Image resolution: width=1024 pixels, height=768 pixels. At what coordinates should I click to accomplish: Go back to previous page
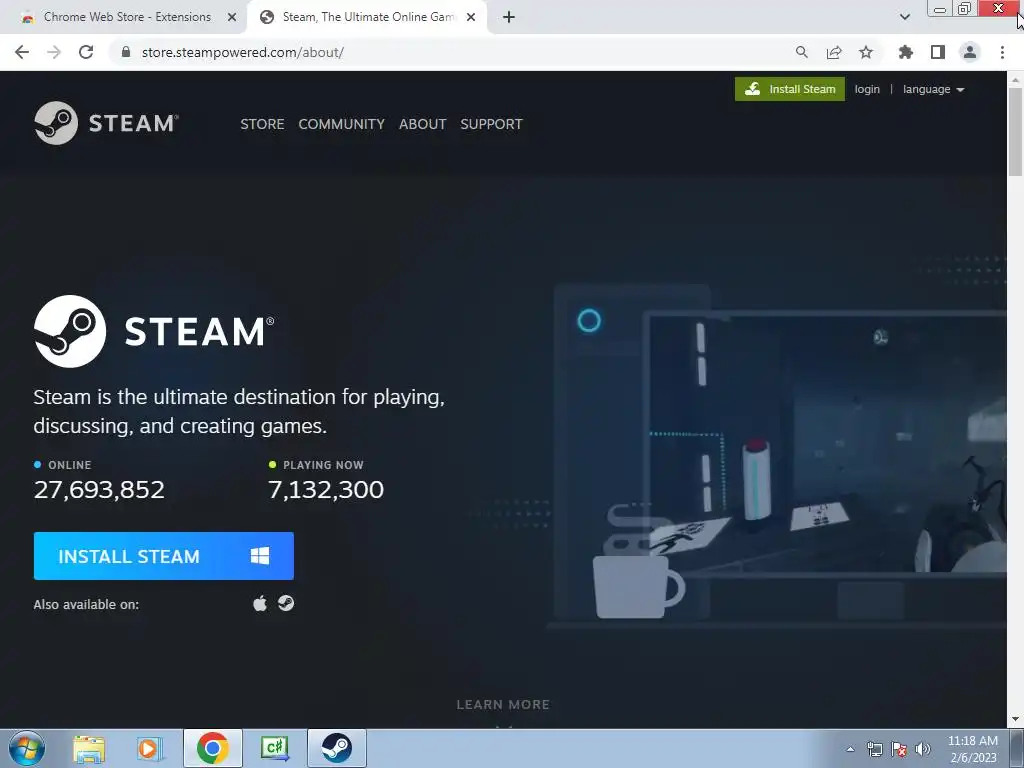tap(22, 52)
